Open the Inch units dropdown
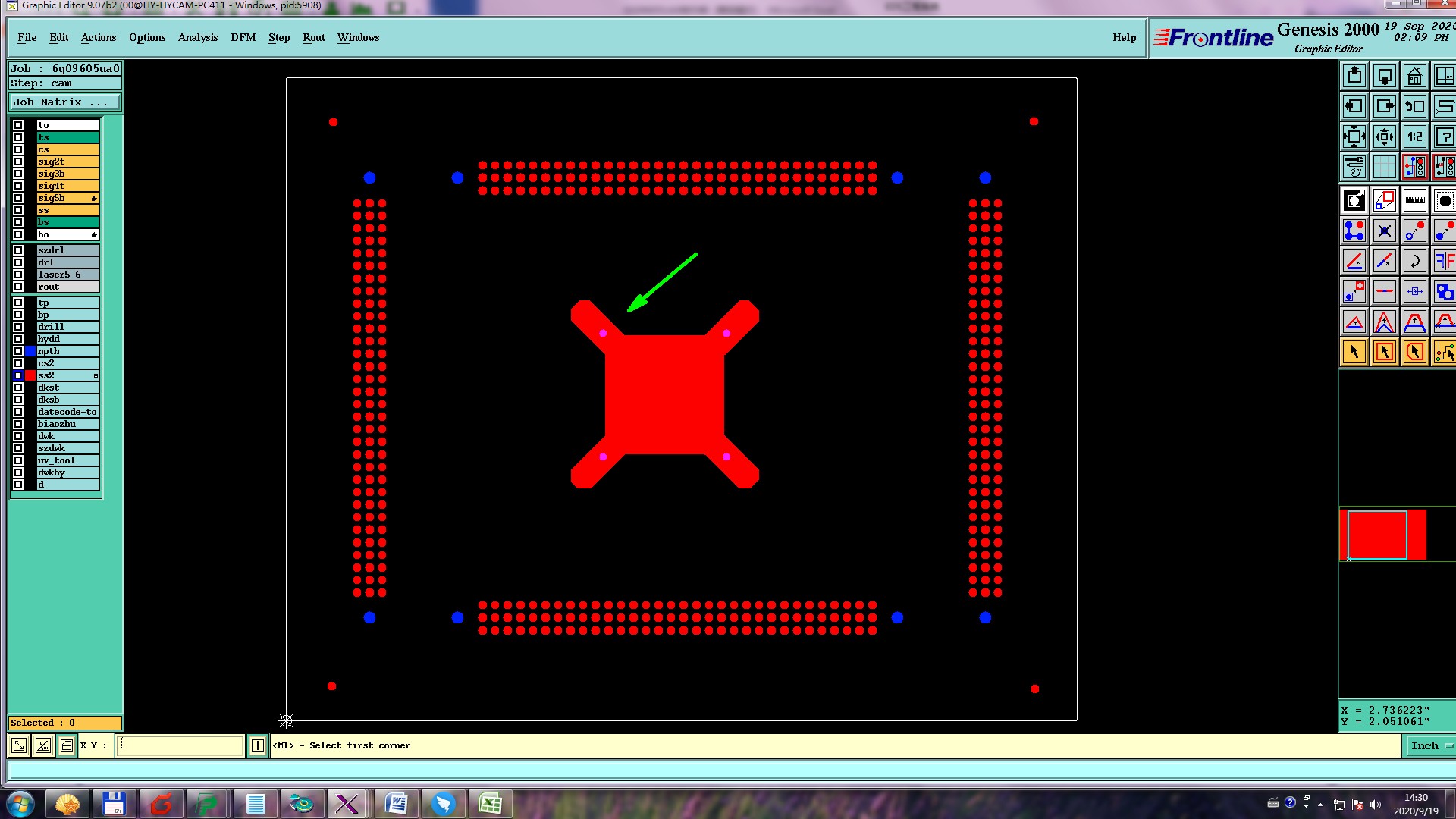The height and width of the screenshot is (819, 1456). (x=1430, y=745)
